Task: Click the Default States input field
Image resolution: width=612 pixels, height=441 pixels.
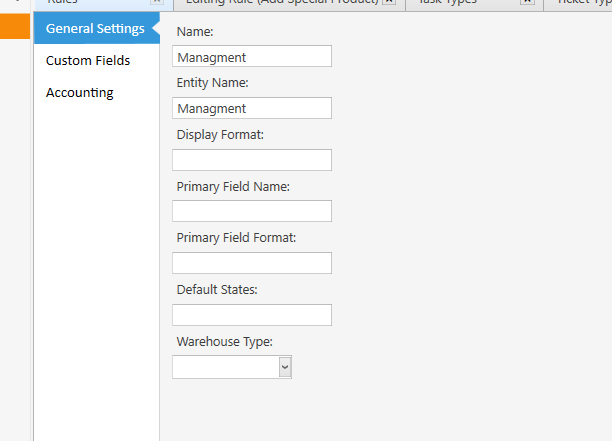Action: coord(252,315)
